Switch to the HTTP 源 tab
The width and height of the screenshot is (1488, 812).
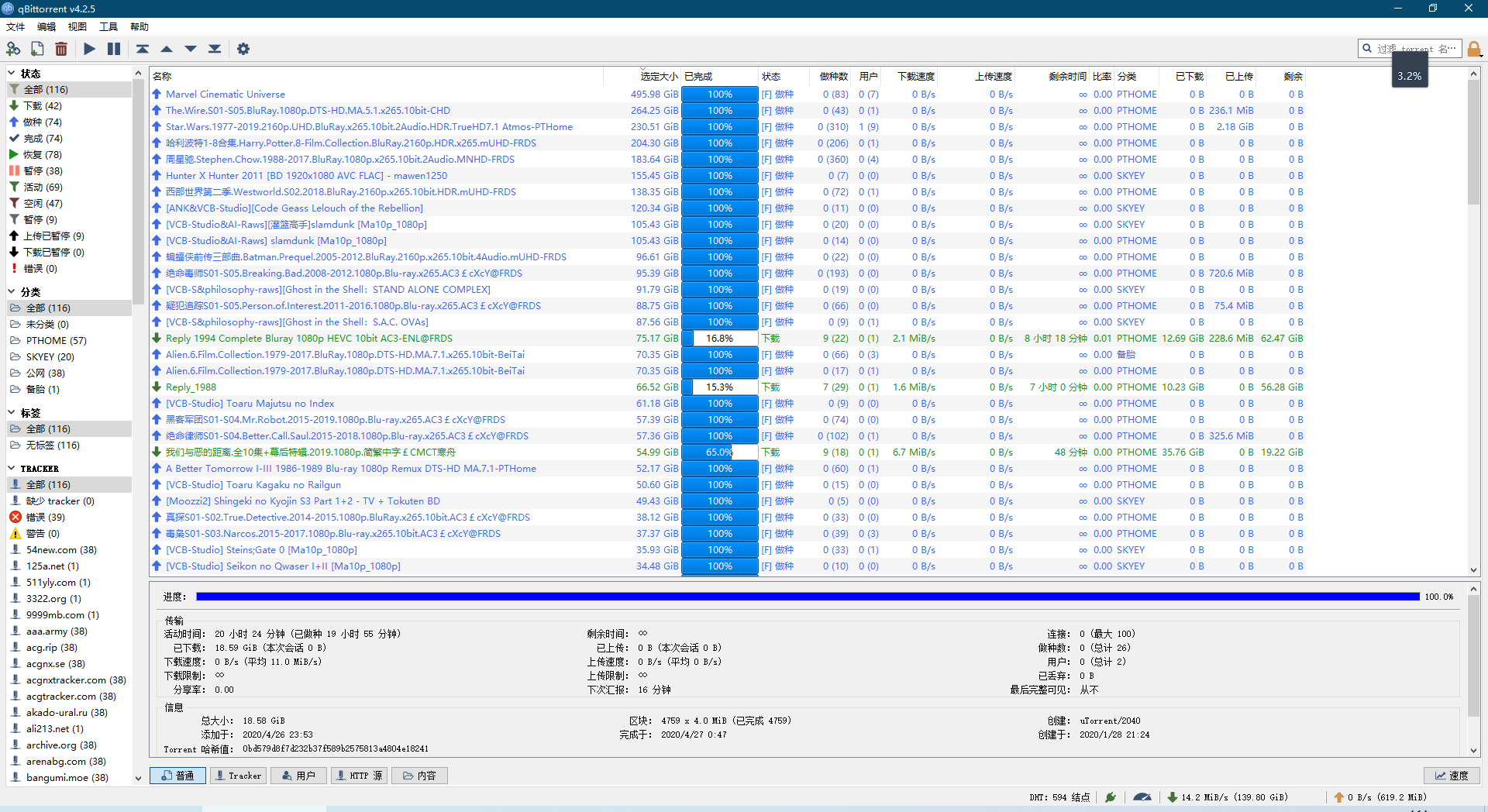[359, 776]
